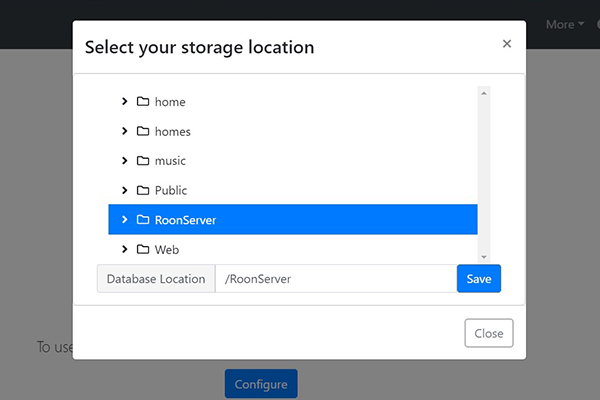The image size is (600, 400).
Task: Select the home folder name
Action: (170, 102)
